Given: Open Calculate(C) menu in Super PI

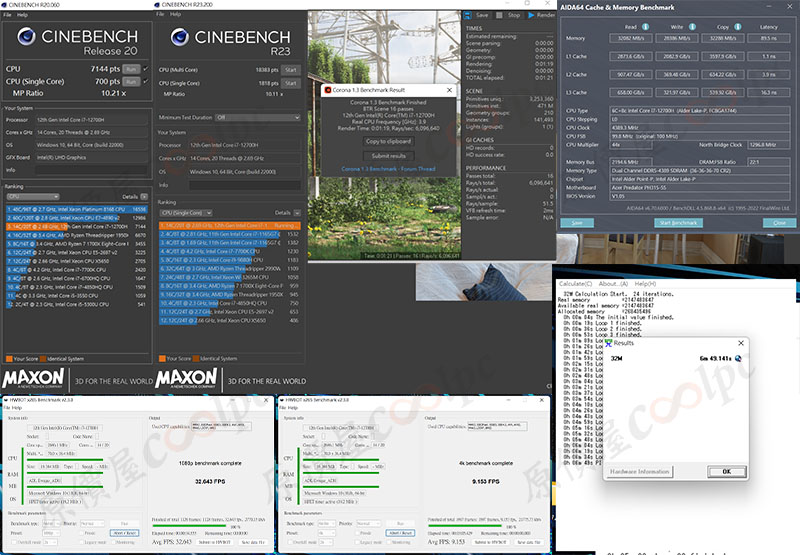Looking at the screenshot, I should click(x=576, y=284).
